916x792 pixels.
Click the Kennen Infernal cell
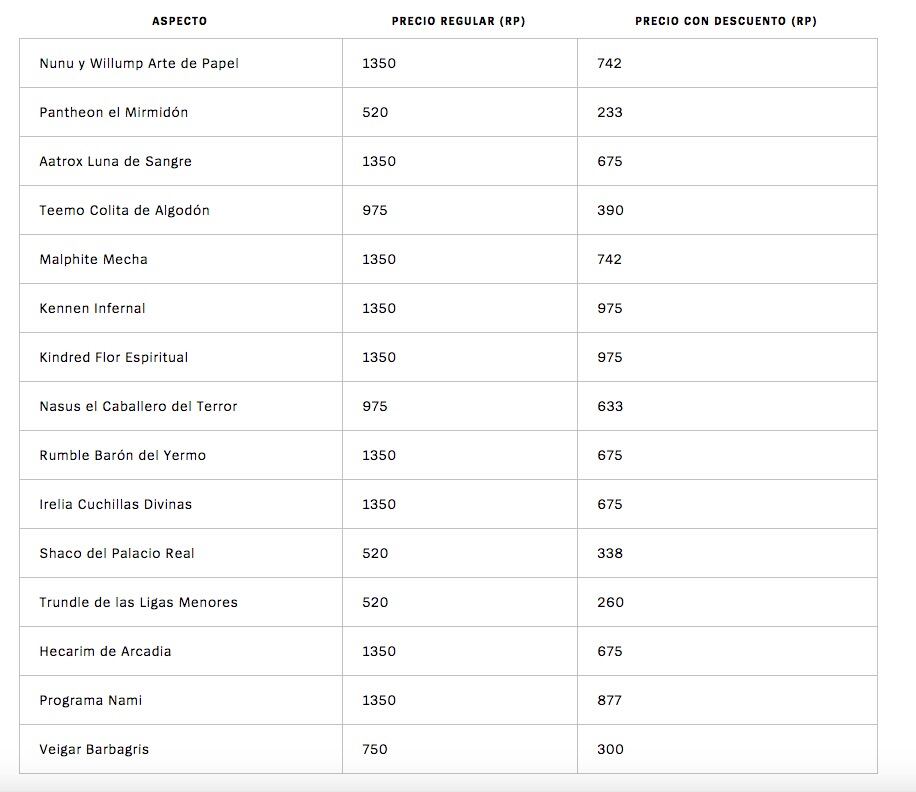click(93, 308)
